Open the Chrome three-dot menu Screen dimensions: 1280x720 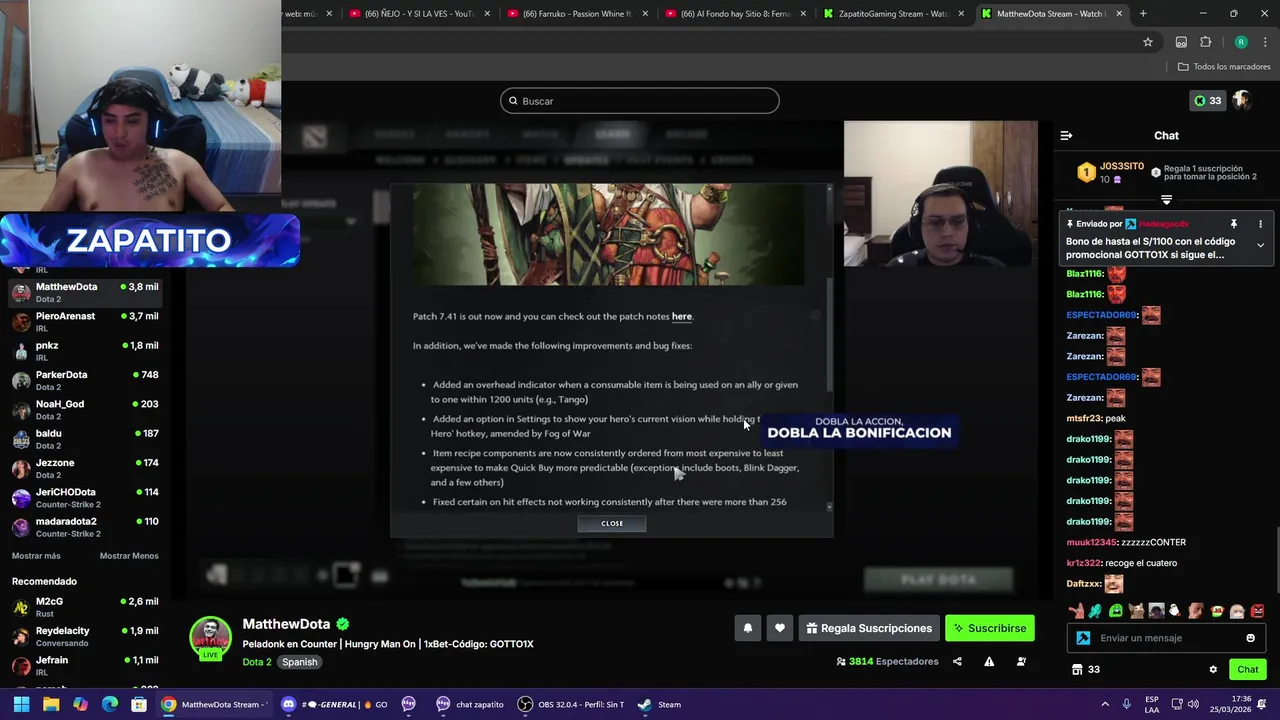[x=1263, y=42]
